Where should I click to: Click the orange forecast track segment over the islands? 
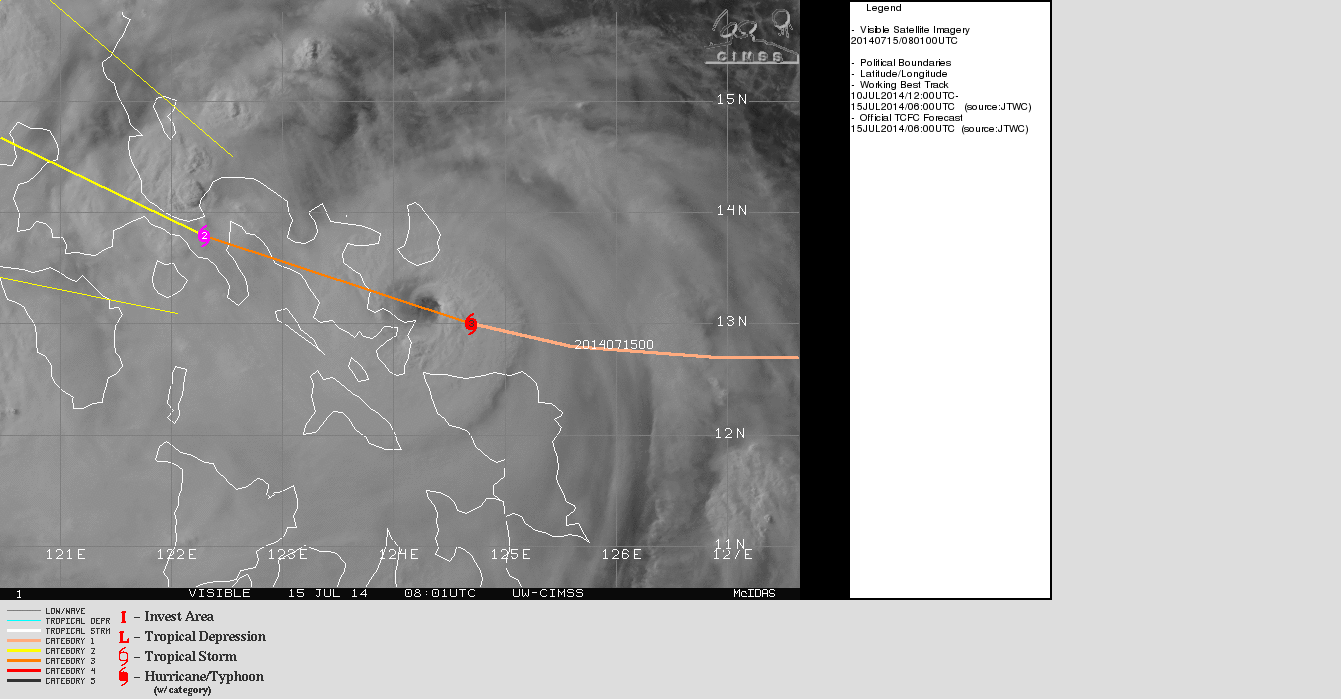click(335, 280)
